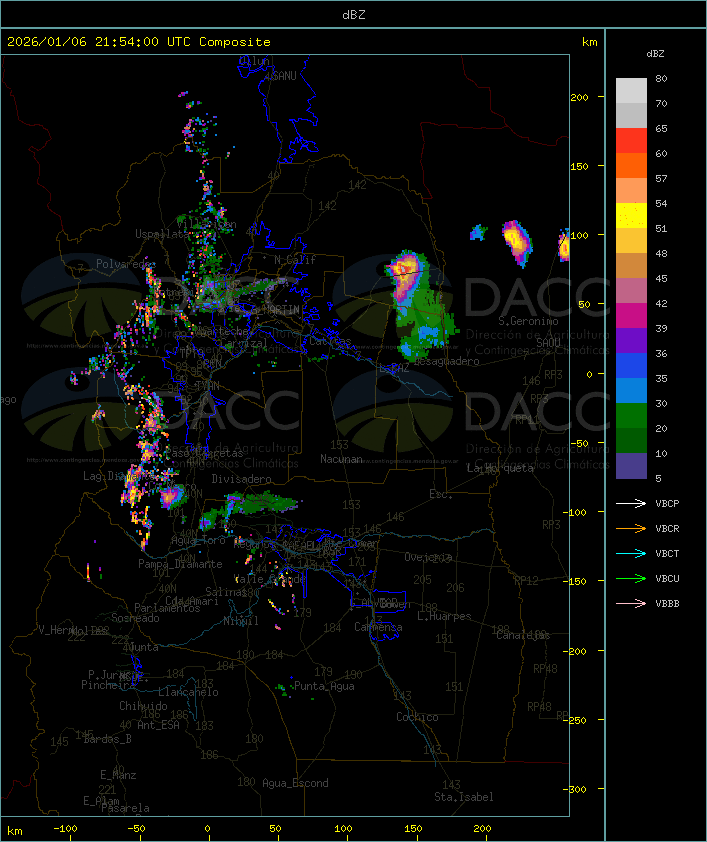Click the Polvaredas location label

click(126, 263)
